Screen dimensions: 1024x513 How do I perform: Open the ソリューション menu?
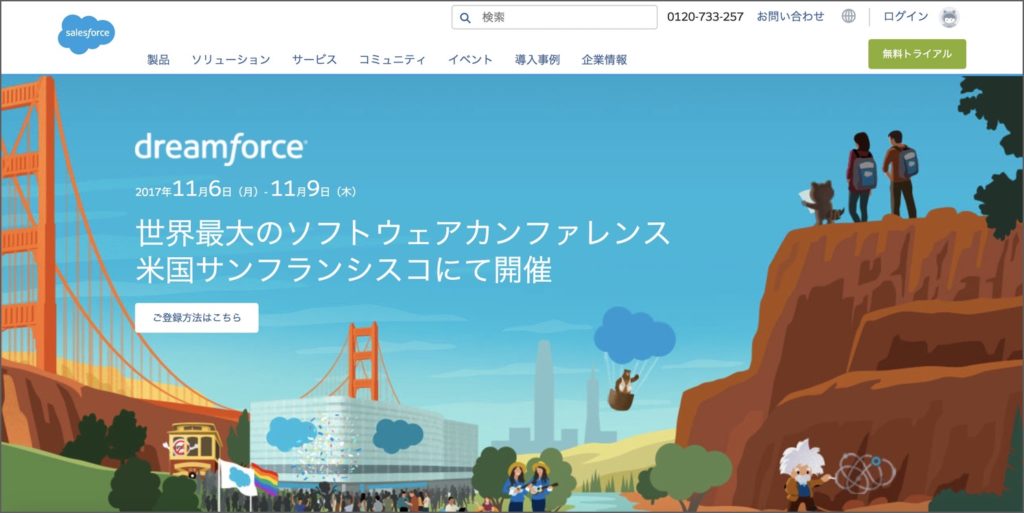coord(231,59)
